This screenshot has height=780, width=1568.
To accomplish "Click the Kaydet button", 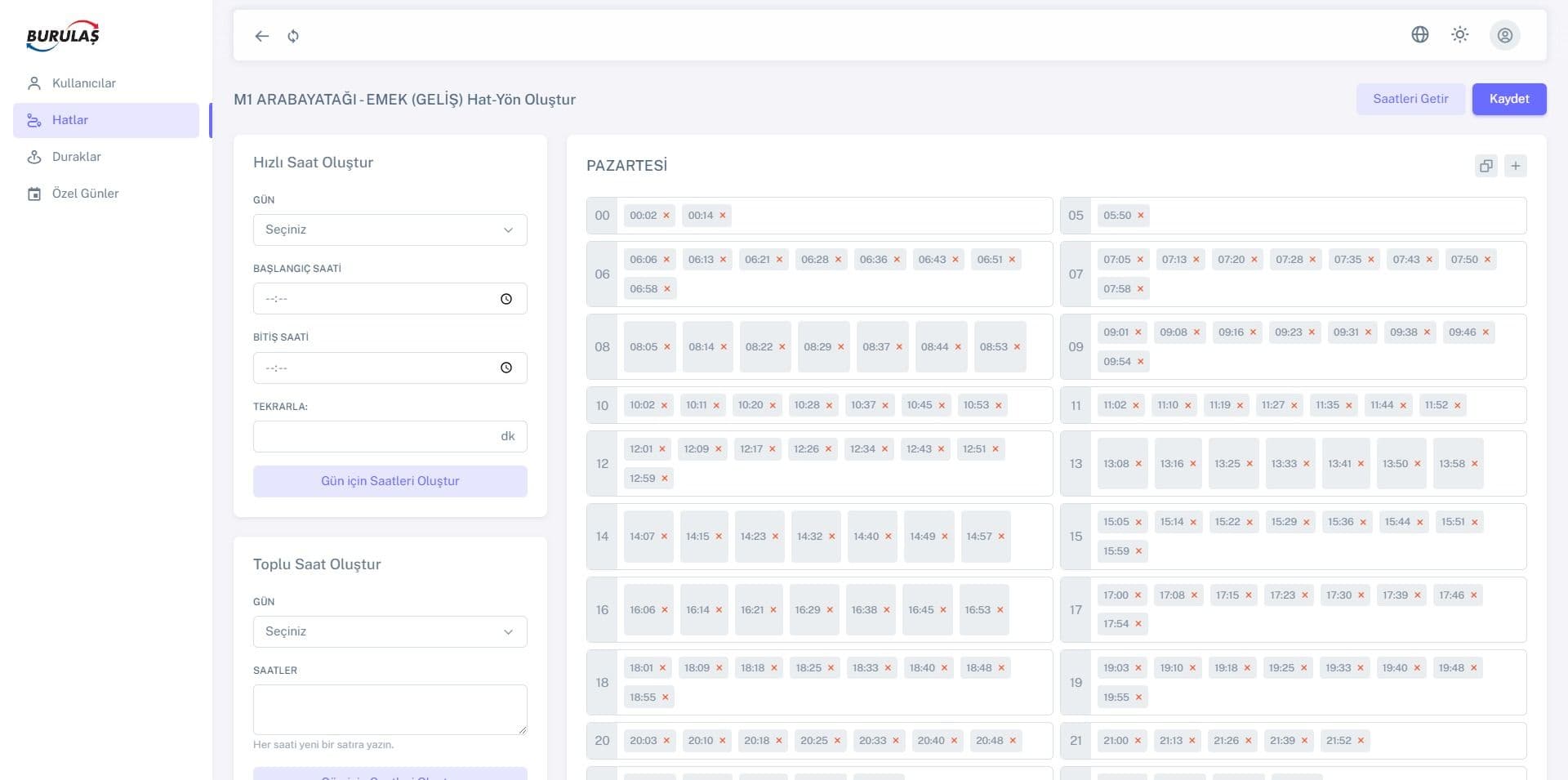I will [1509, 99].
